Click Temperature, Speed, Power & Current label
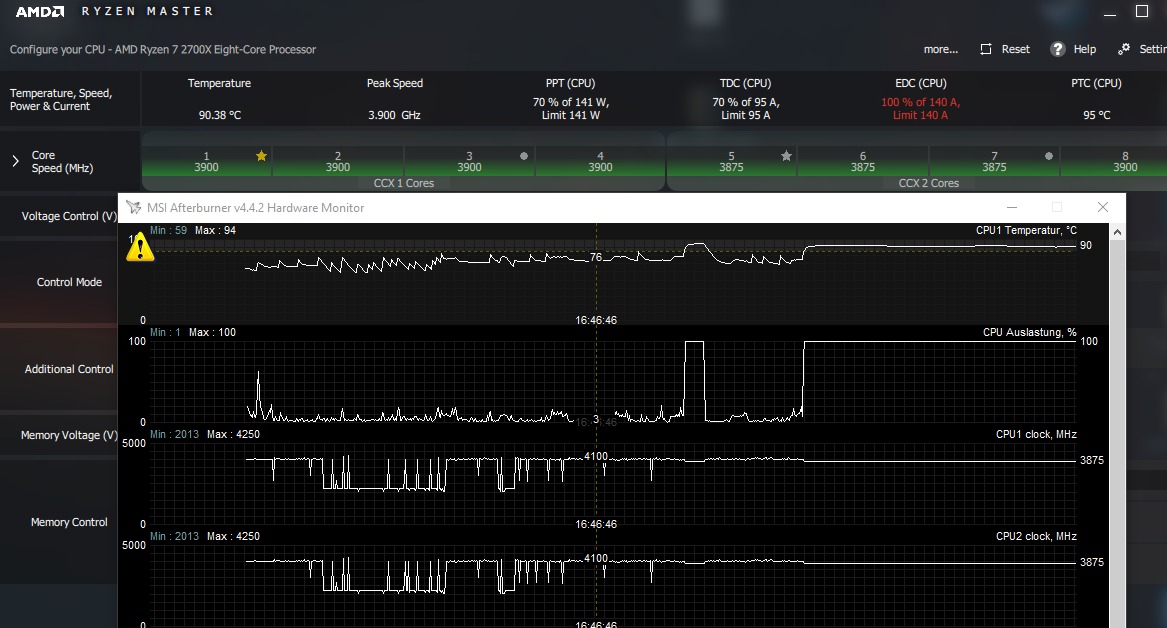This screenshot has width=1167, height=628. [61, 100]
